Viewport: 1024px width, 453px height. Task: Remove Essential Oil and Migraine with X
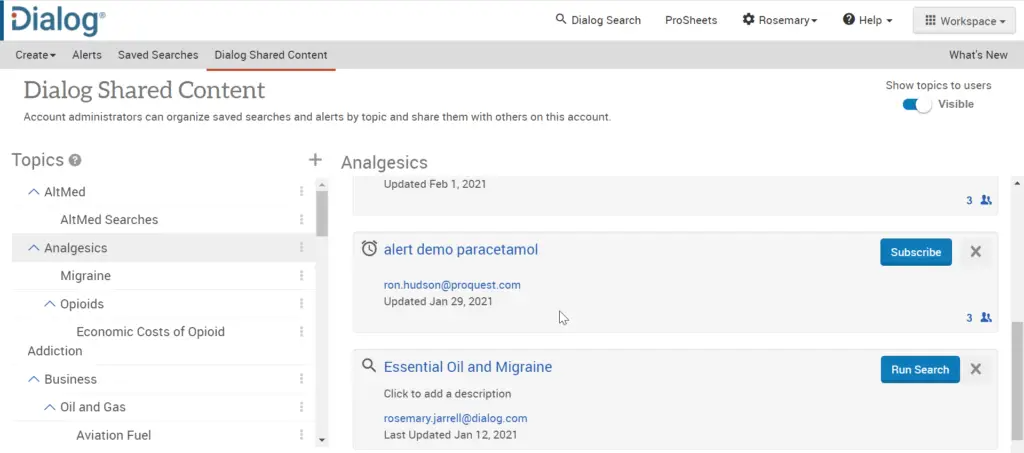tap(976, 369)
